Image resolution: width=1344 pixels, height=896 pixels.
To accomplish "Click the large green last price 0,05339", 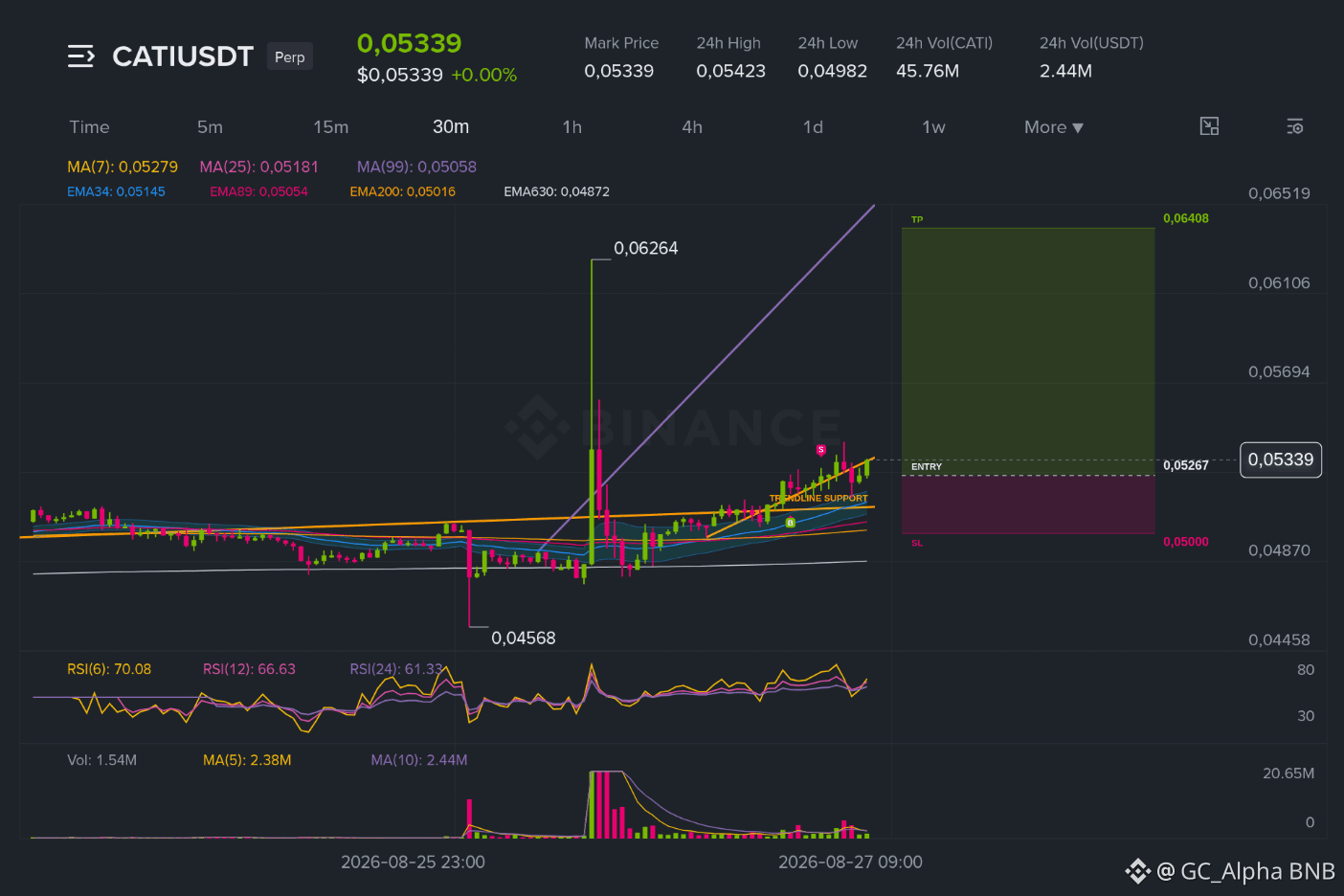I will tap(409, 43).
